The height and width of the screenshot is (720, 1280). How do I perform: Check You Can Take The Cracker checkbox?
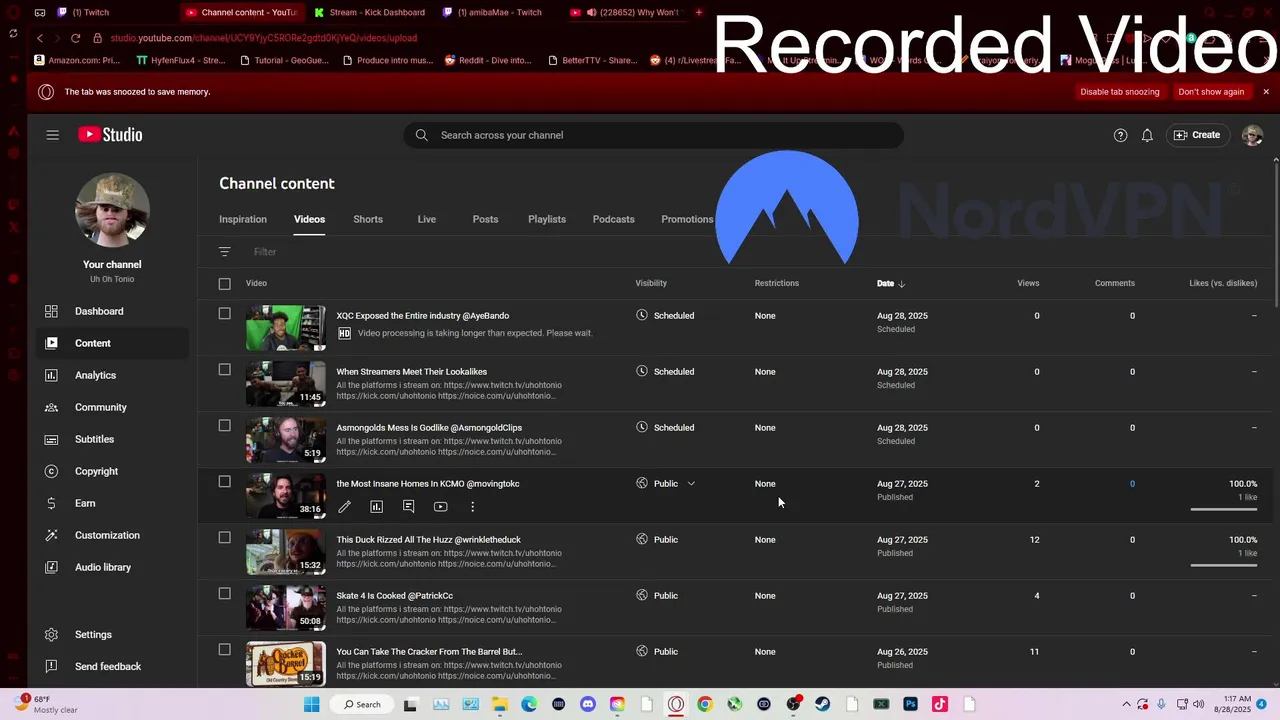coord(224,650)
